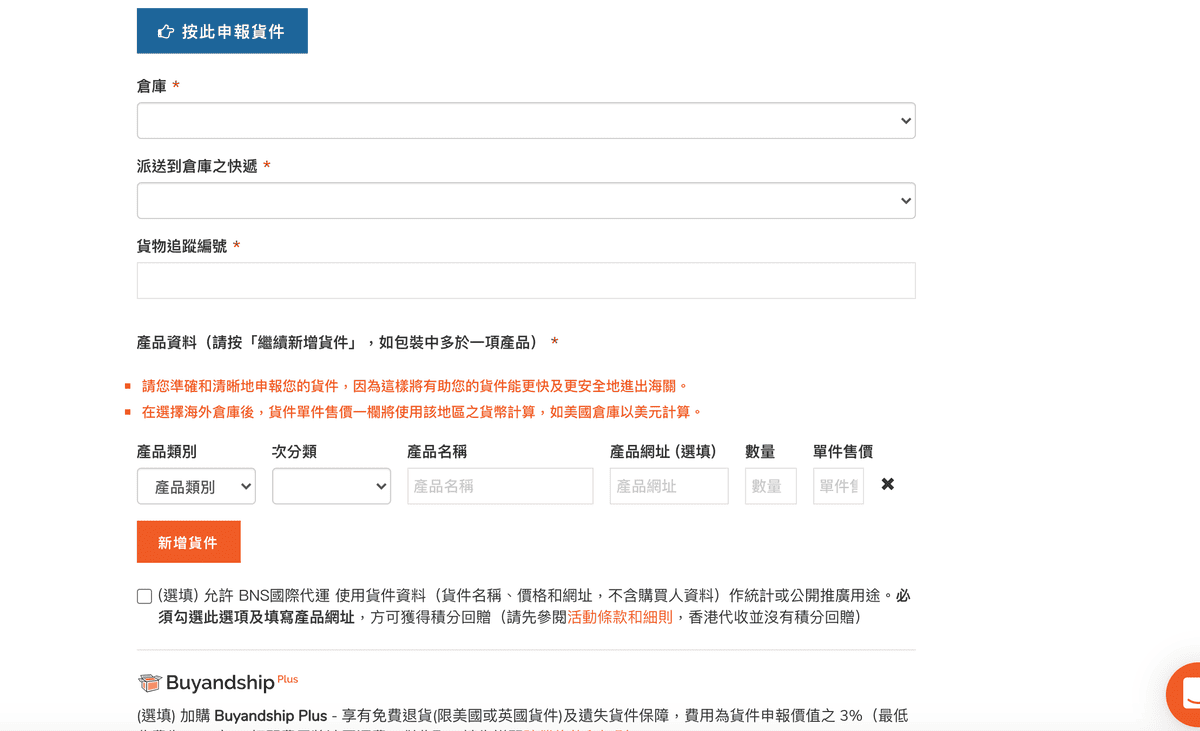1200x731 pixels.
Task: Tick the BNS國際代運 data usage consent checkbox
Action: point(144,596)
